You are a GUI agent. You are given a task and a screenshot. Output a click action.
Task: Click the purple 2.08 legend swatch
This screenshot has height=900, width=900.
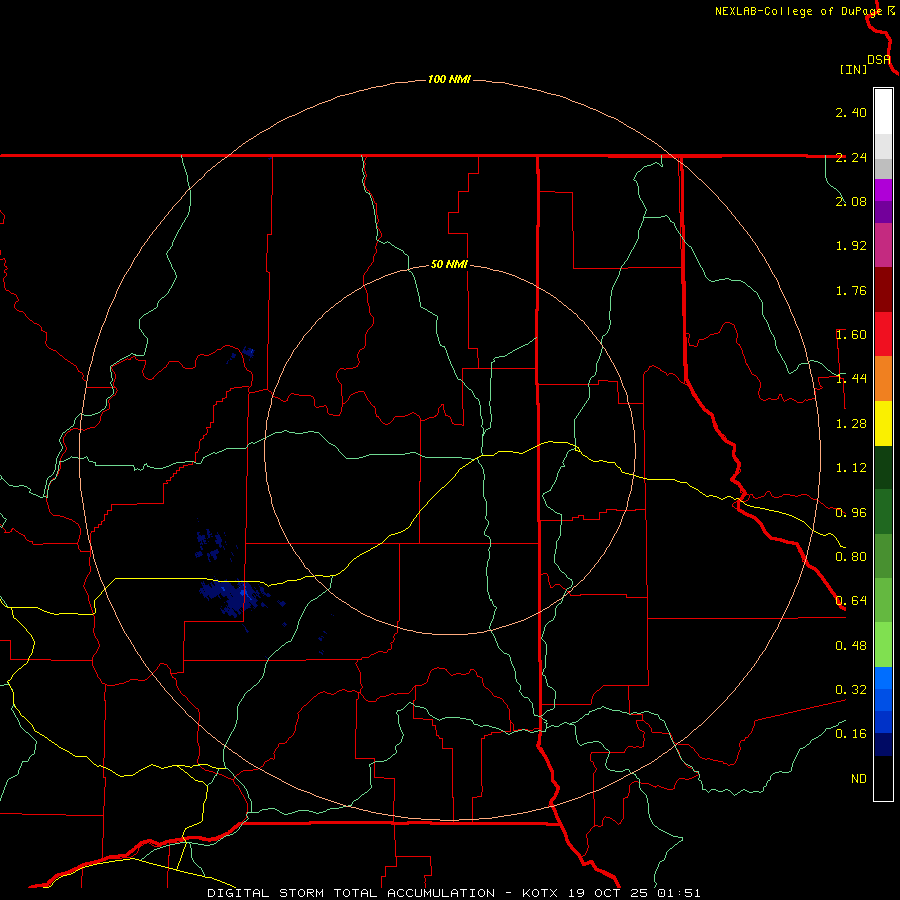883,201
